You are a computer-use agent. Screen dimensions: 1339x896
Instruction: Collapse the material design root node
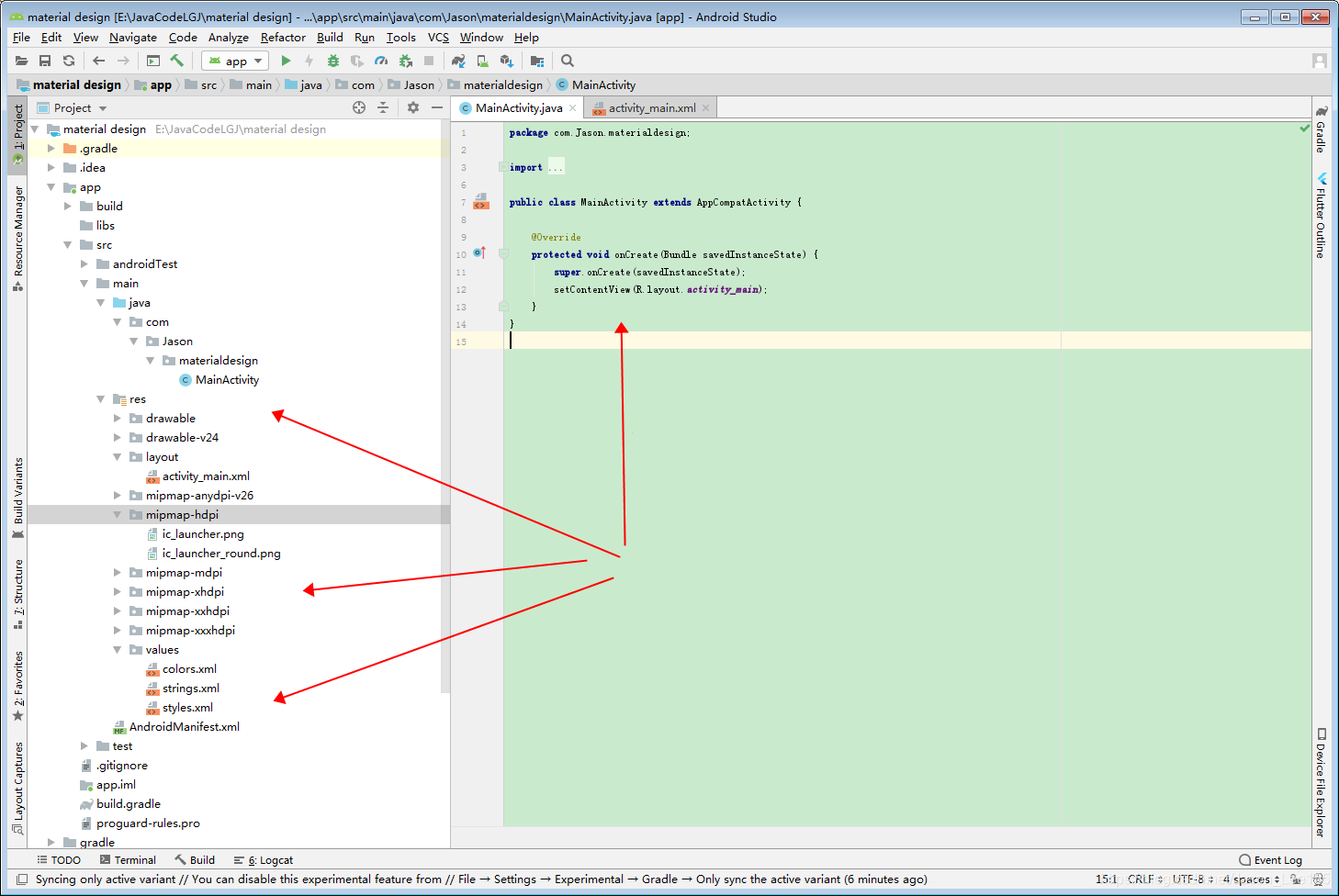click(35, 129)
